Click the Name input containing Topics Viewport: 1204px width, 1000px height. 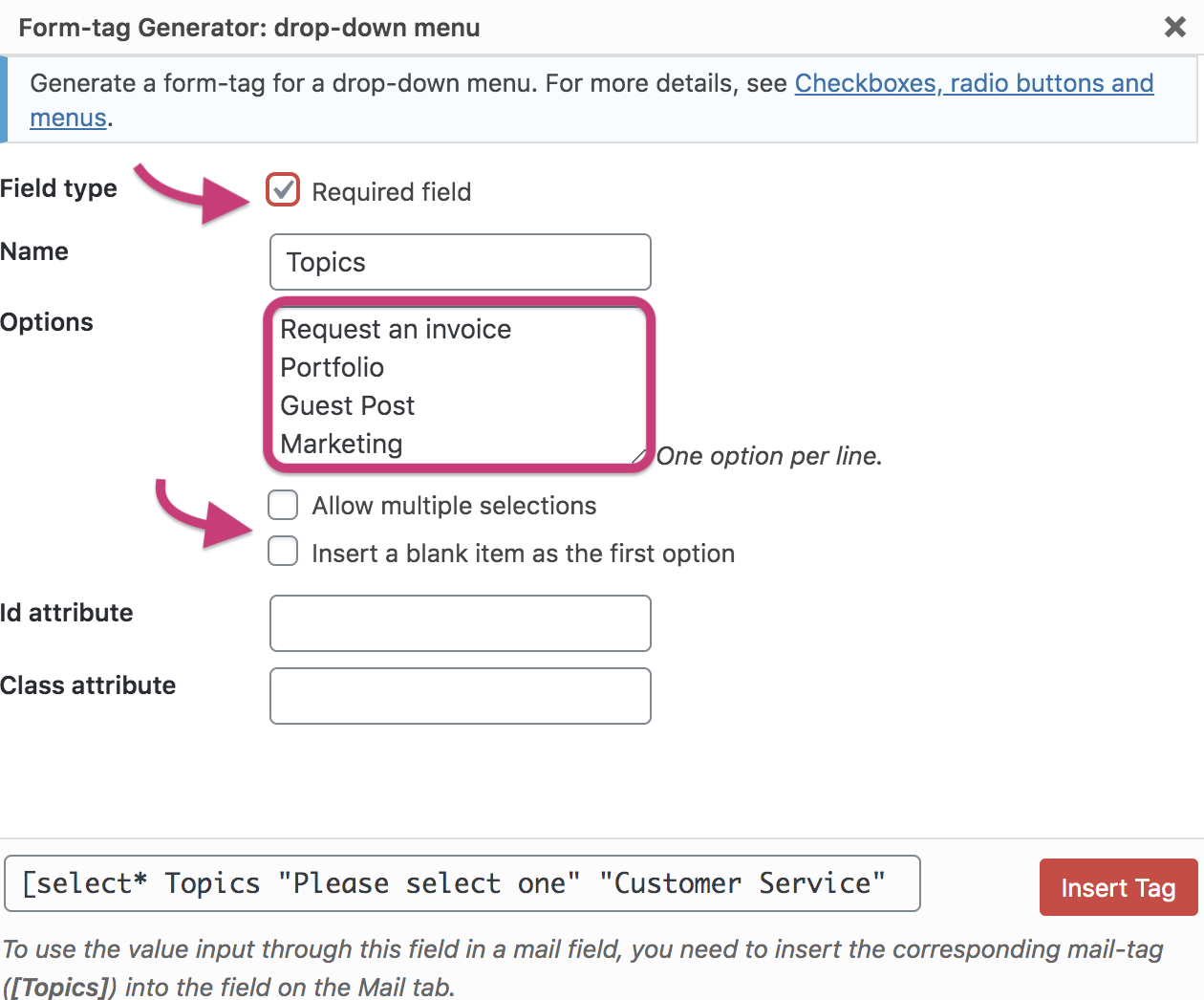461,262
